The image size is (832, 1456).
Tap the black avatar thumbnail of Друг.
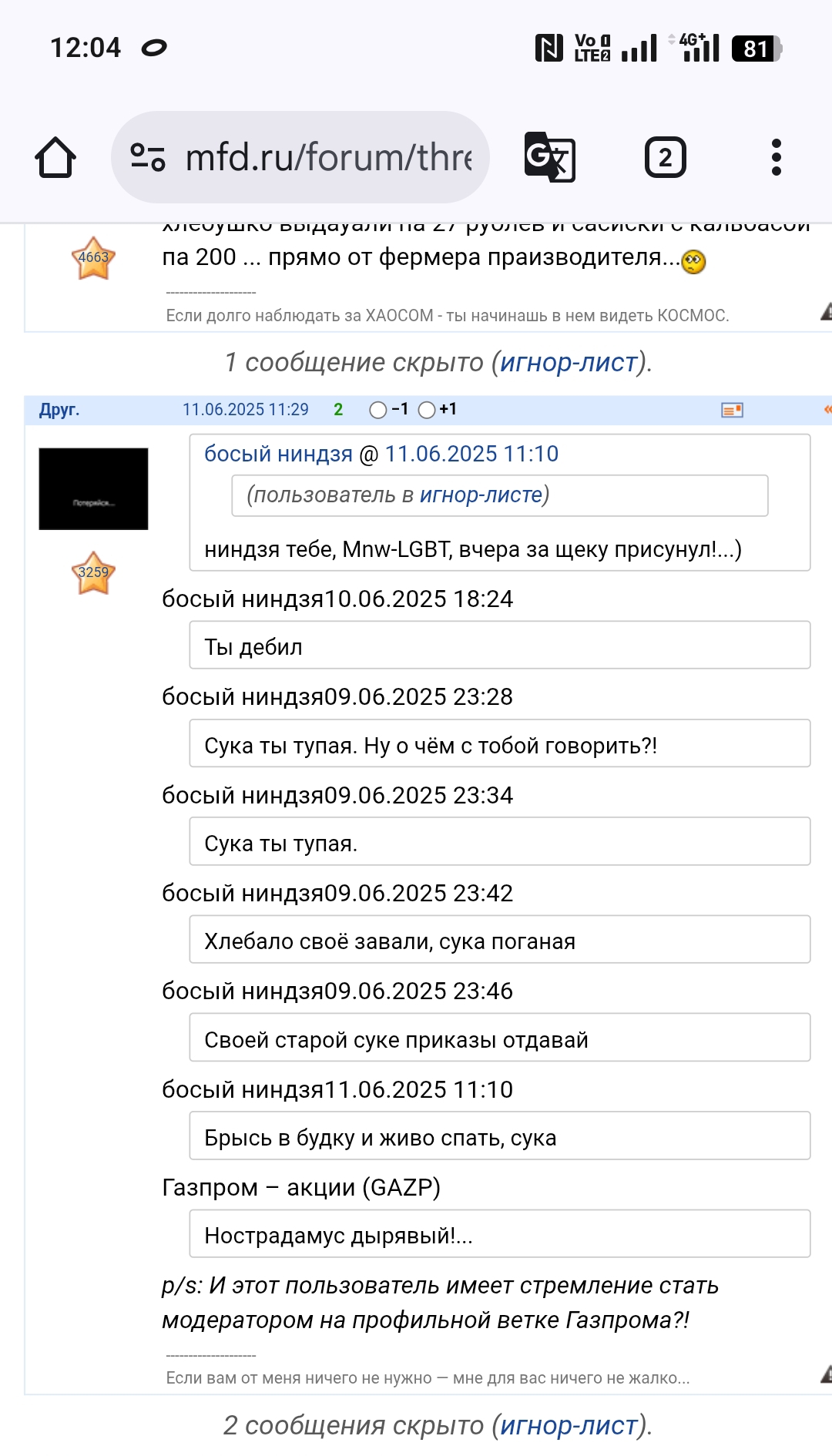pyautogui.click(x=93, y=488)
